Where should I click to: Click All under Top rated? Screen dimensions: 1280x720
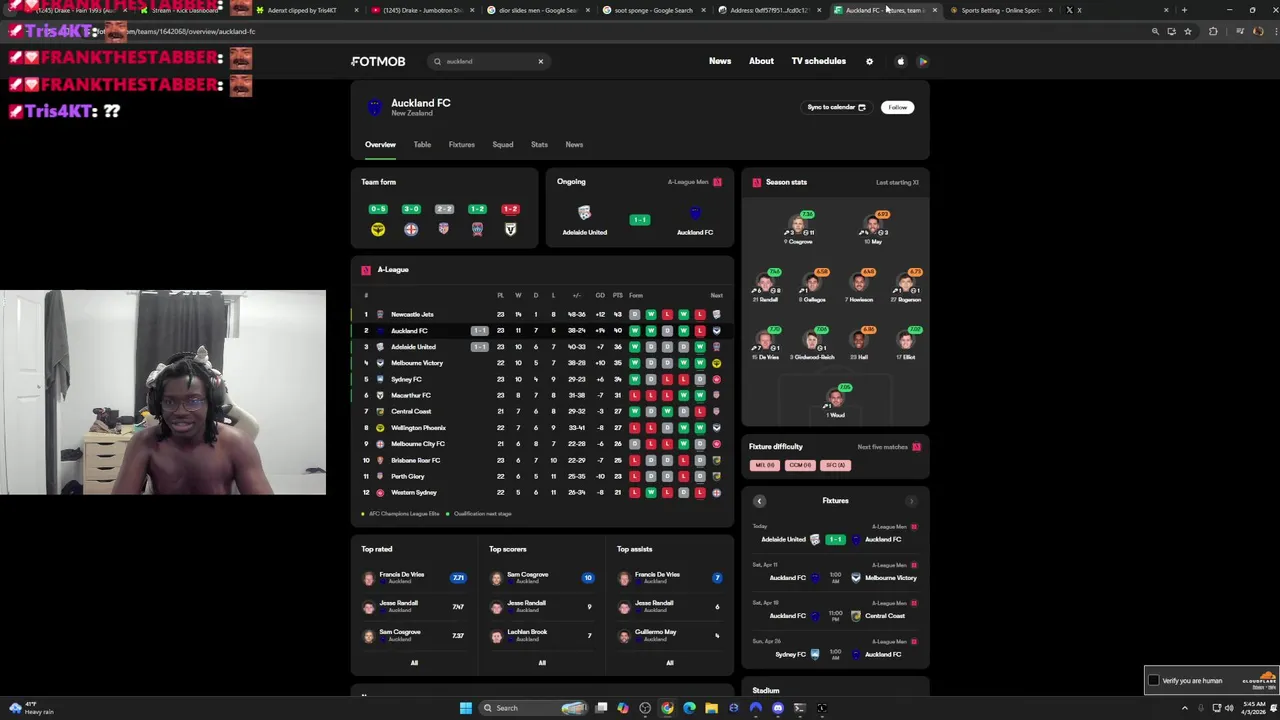click(x=414, y=663)
